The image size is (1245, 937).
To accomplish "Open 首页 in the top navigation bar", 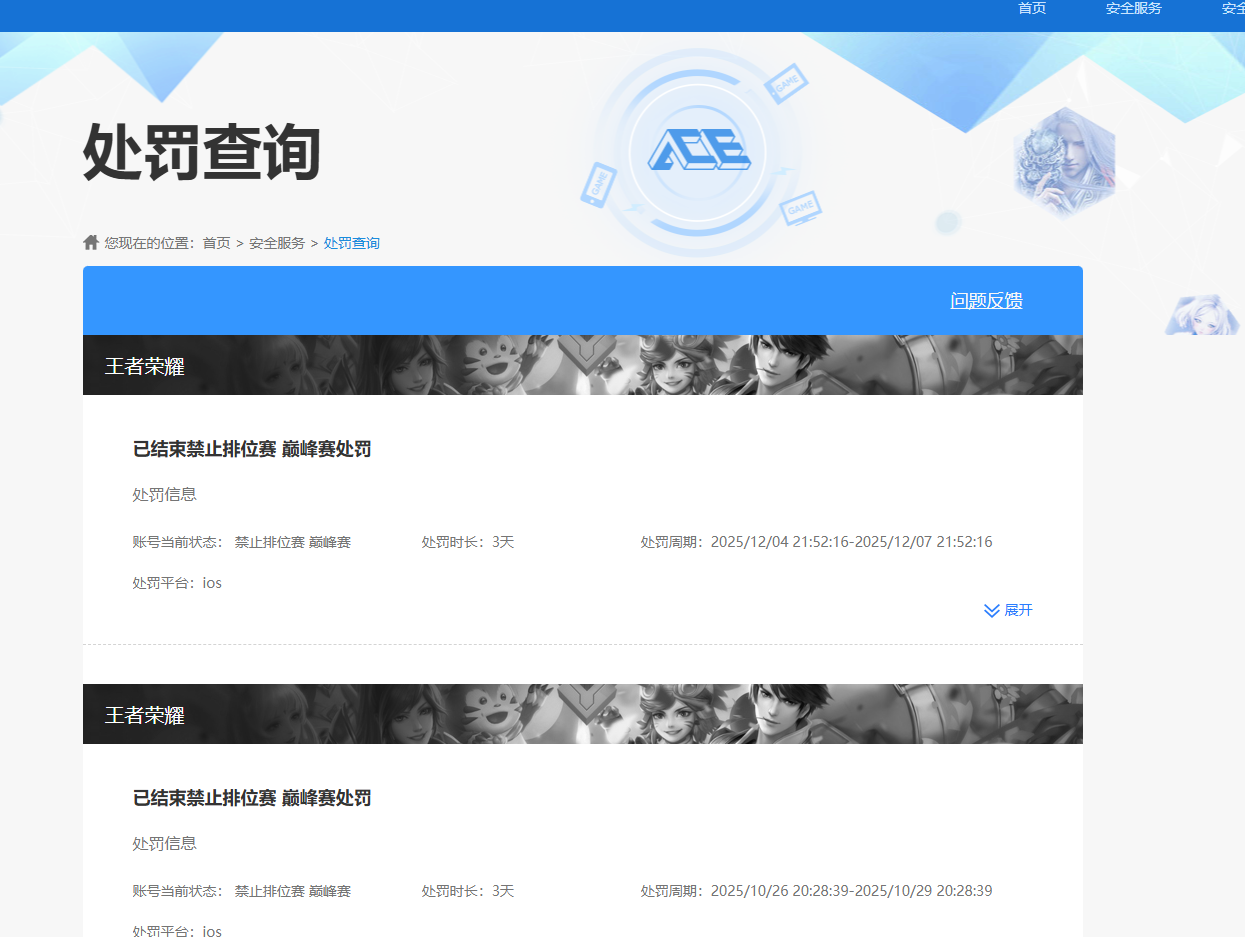I will click(1032, 8).
